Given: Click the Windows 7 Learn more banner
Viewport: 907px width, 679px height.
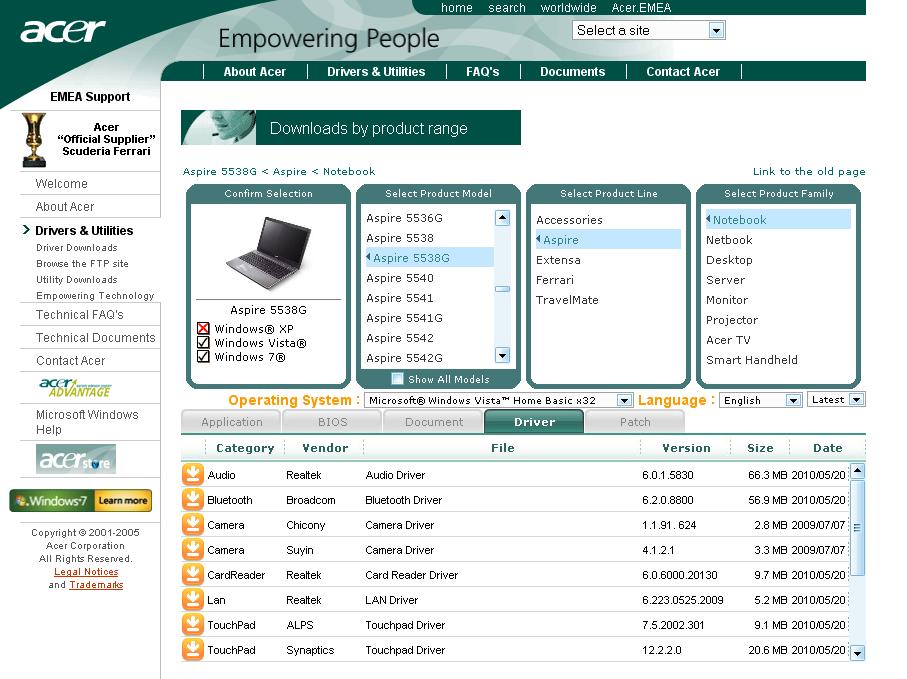Looking at the screenshot, I should click(x=80, y=500).
